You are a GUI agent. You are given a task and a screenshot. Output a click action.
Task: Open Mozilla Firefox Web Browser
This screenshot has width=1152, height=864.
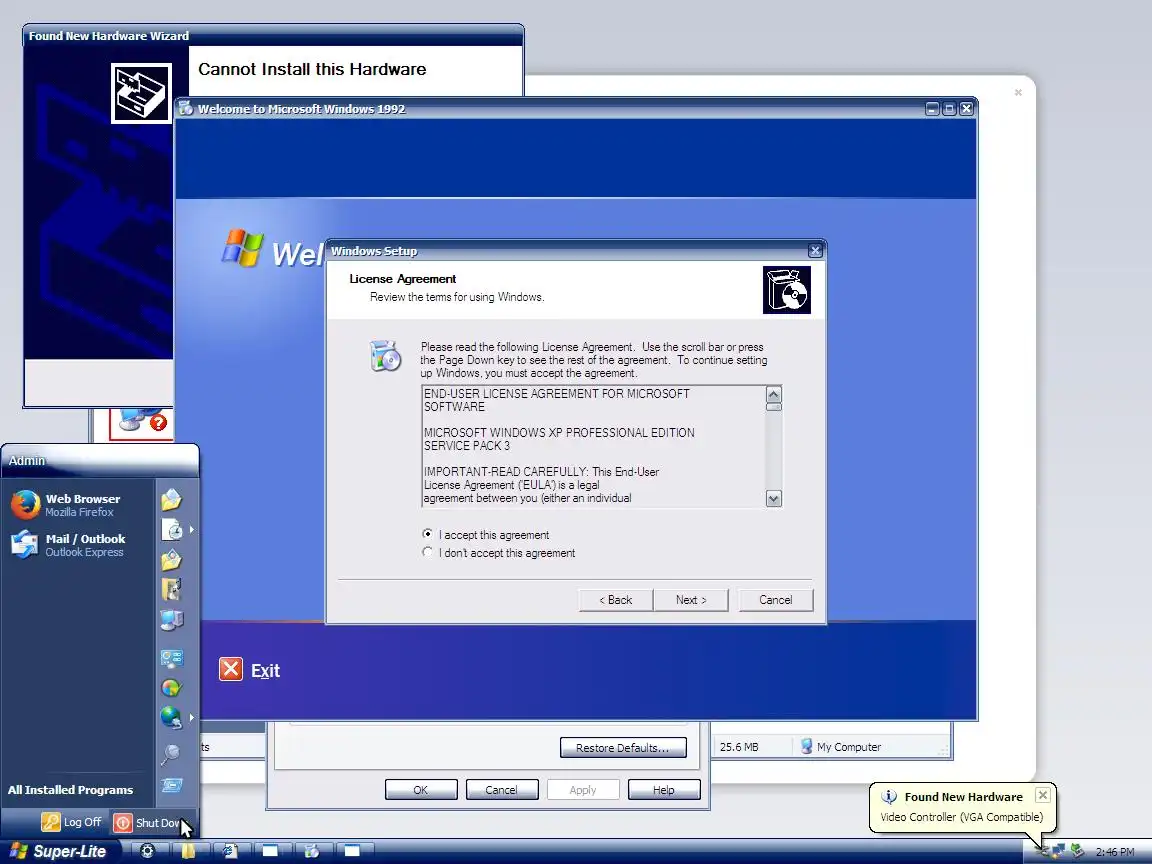[77, 505]
